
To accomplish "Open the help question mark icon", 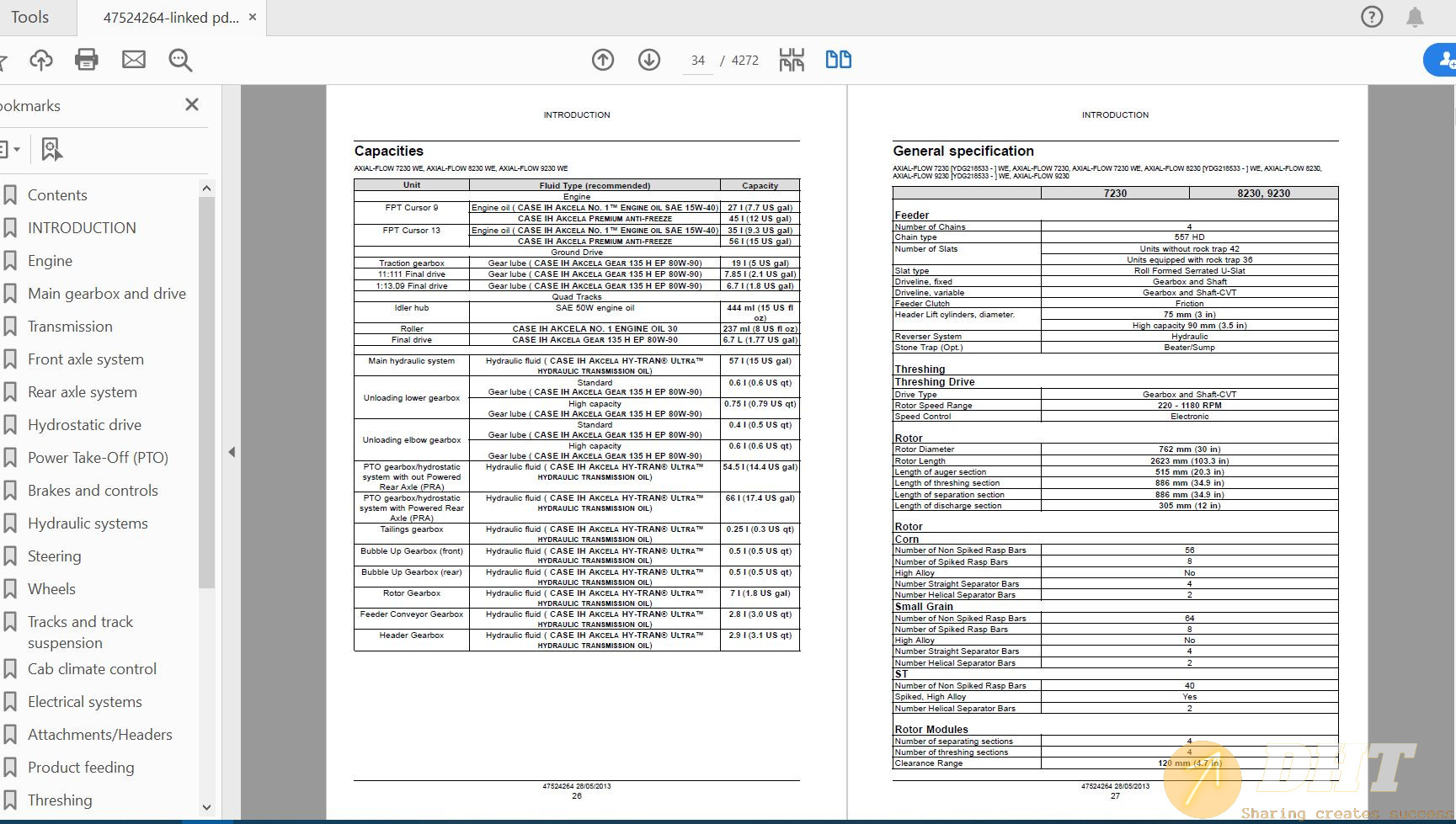I will click(1372, 17).
